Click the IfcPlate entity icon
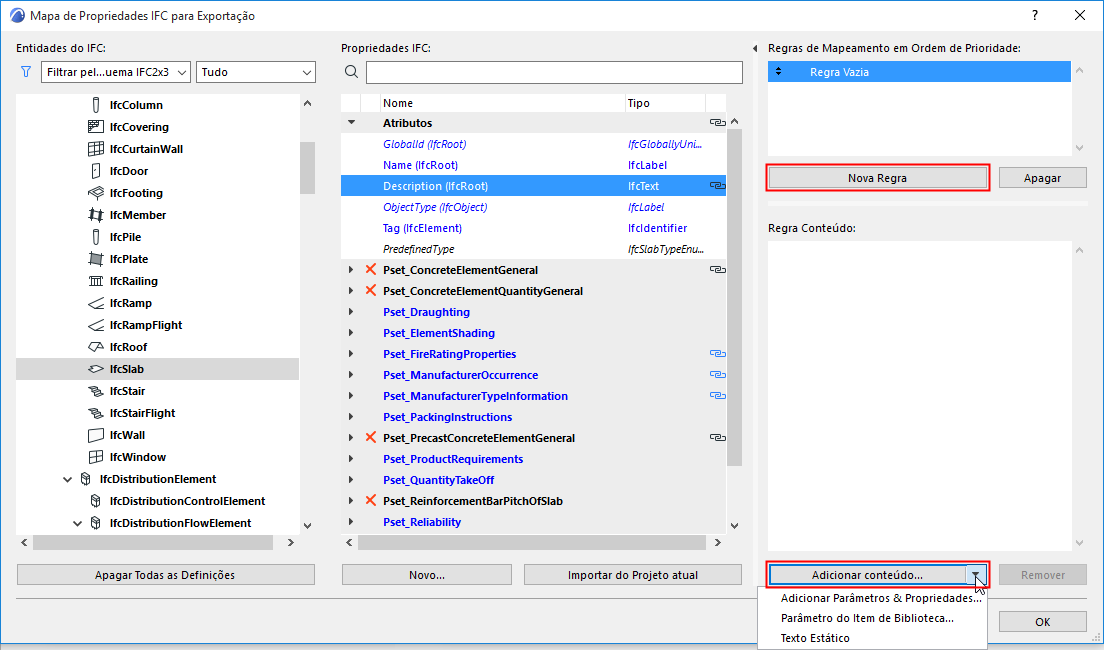 96,258
